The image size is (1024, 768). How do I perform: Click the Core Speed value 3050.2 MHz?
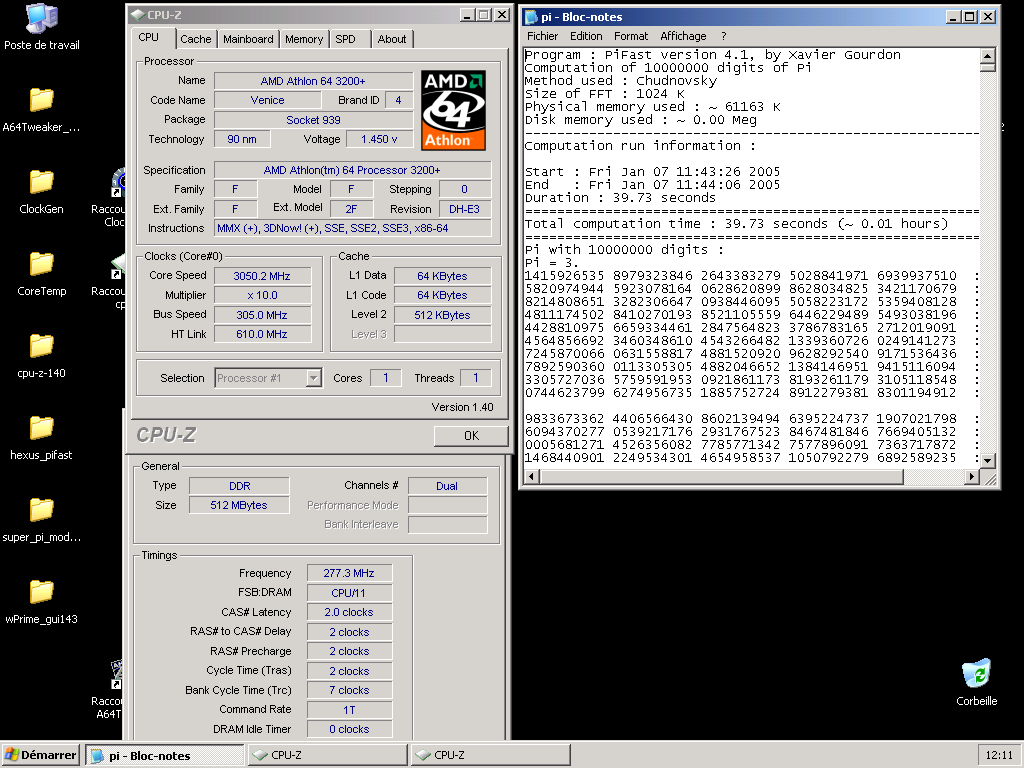(262, 276)
